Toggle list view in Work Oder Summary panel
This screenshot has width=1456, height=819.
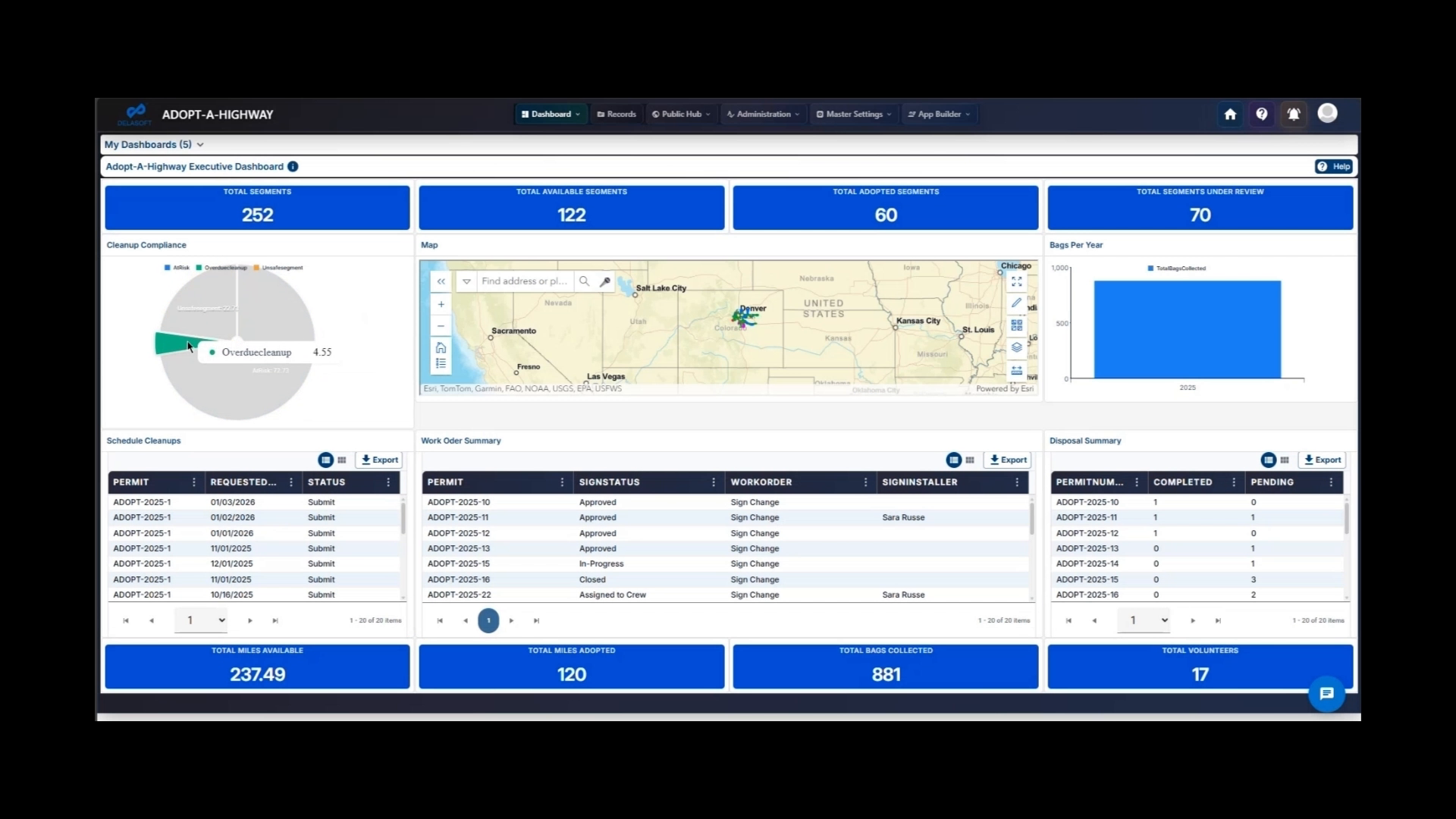pos(954,460)
